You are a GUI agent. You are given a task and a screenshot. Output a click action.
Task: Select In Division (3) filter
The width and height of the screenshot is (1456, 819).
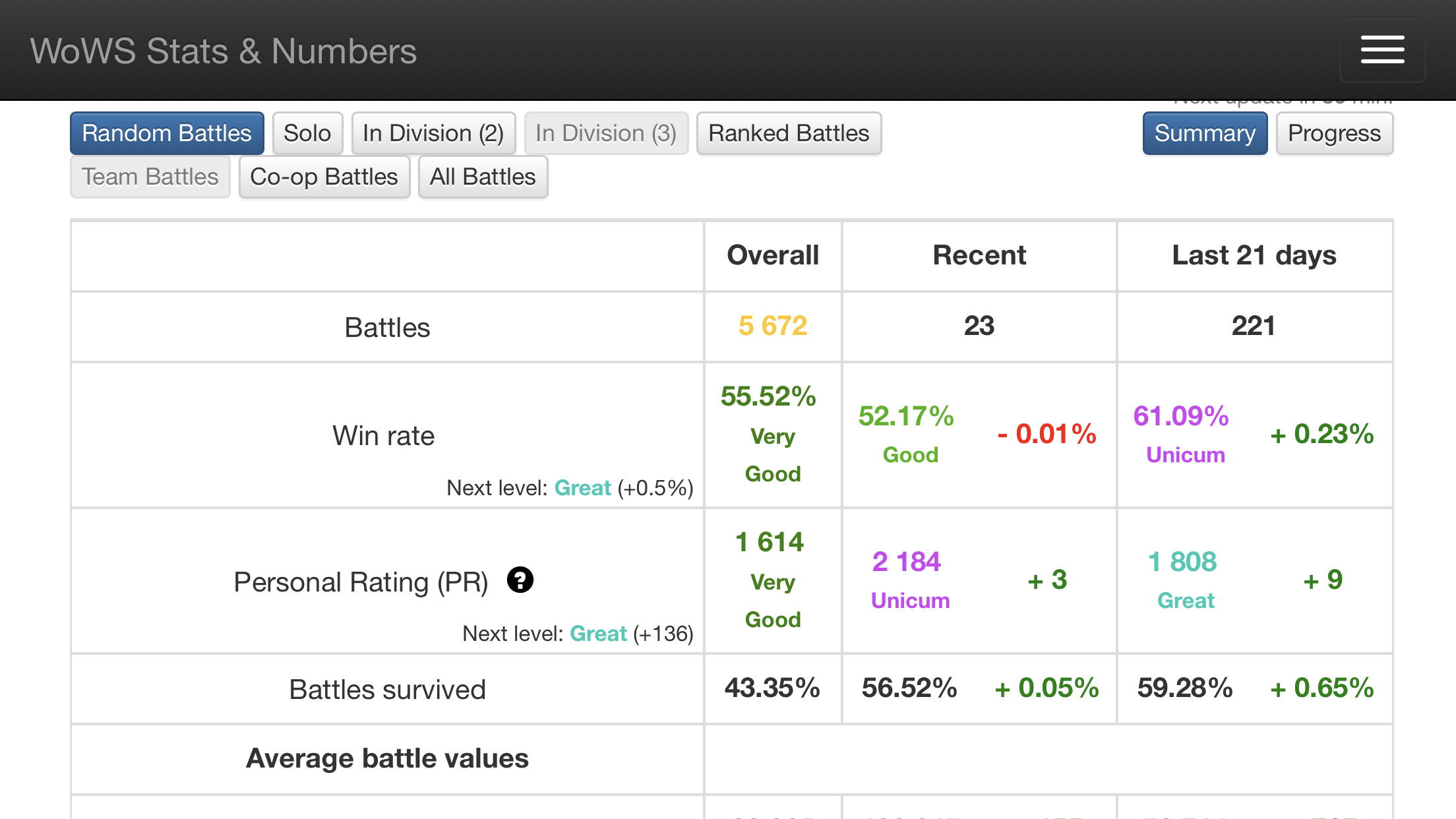click(606, 133)
